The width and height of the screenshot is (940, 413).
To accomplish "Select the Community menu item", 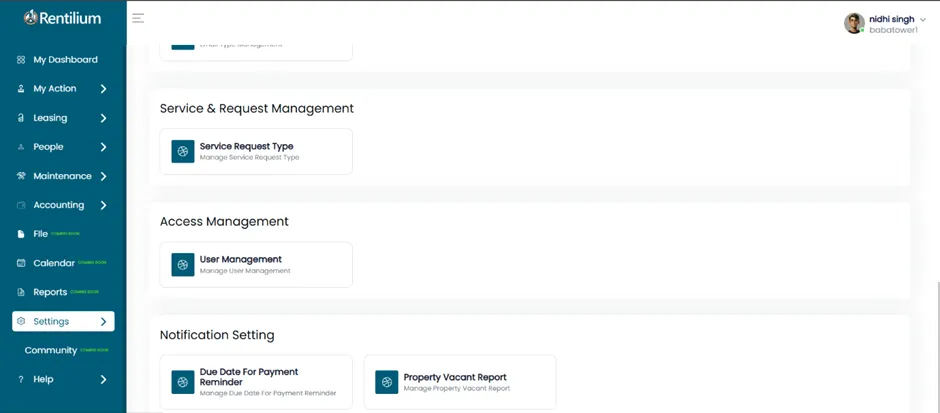I will click(63, 351).
